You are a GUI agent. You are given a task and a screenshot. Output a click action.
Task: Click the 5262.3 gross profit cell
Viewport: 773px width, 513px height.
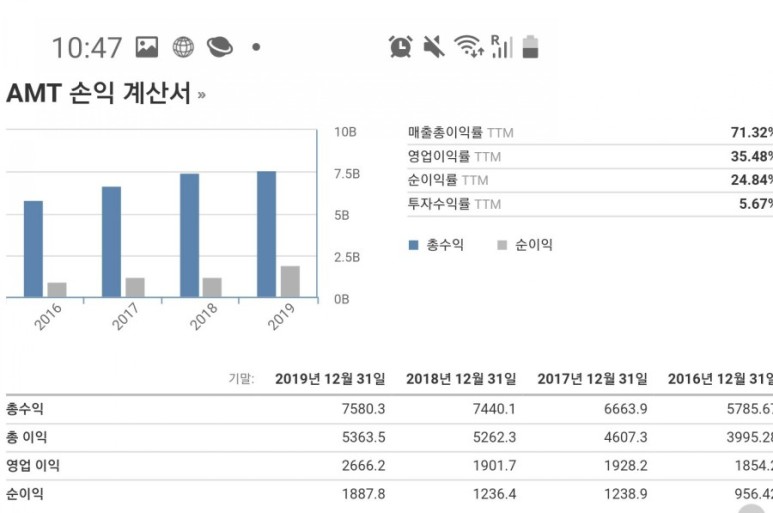pos(494,438)
